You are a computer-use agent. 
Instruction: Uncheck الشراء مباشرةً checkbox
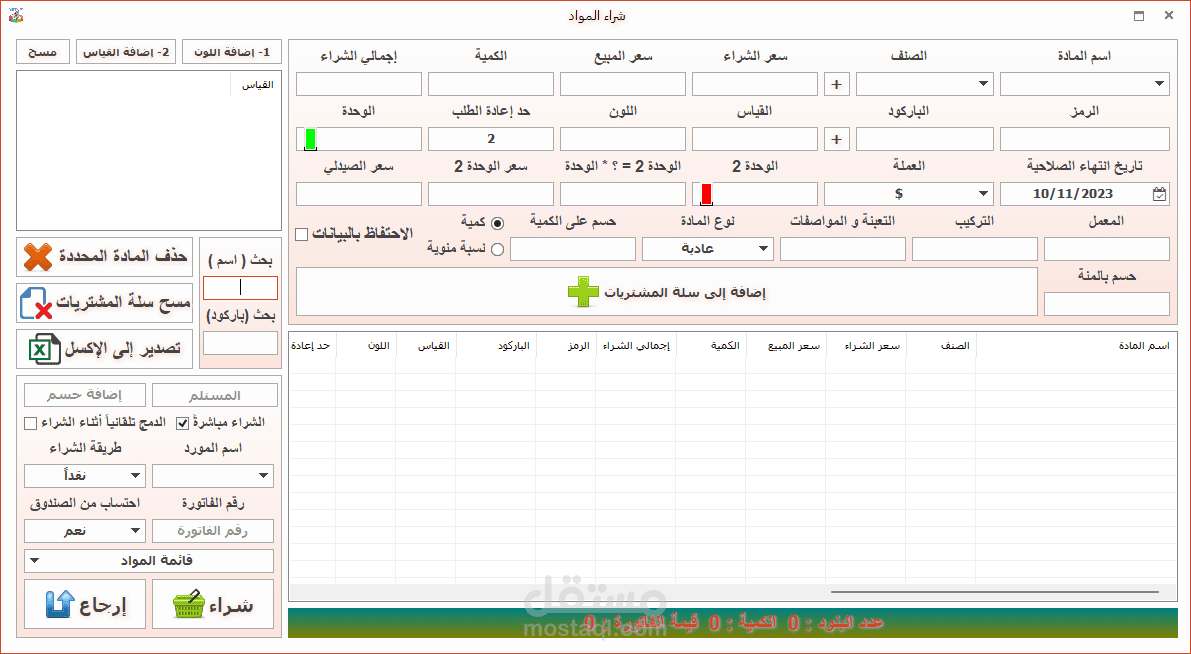(x=182, y=423)
